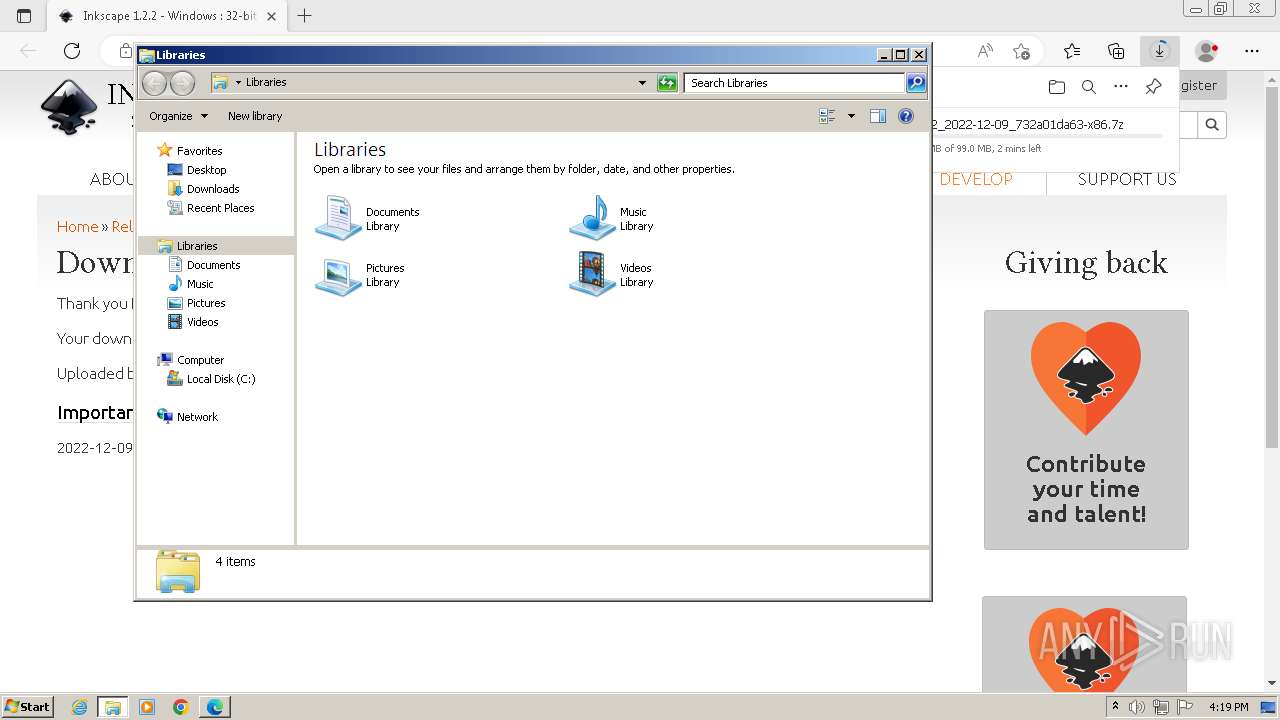Switch to the Inkscape 1.2.2 browser tab
The height and width of the screenshot is (720, 1280).
coord(165,16)
